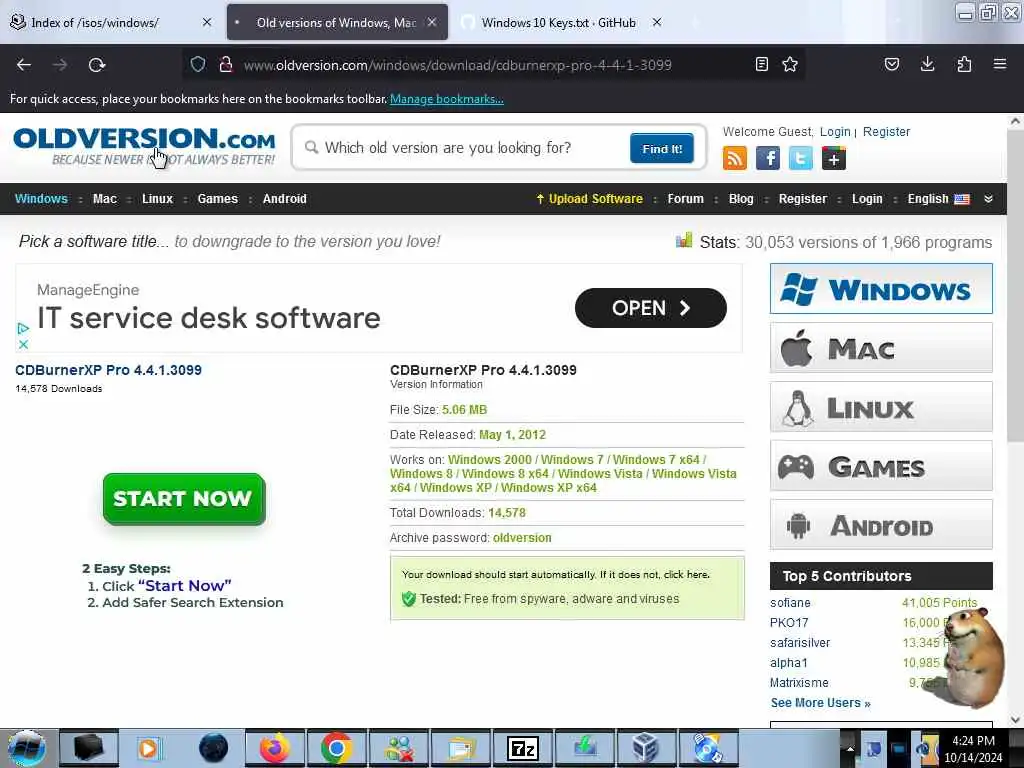The height and width of the screenshot is (768, 1024).
Task: Open the disc burner taskbar icon
Action: [x=708, y=748]
